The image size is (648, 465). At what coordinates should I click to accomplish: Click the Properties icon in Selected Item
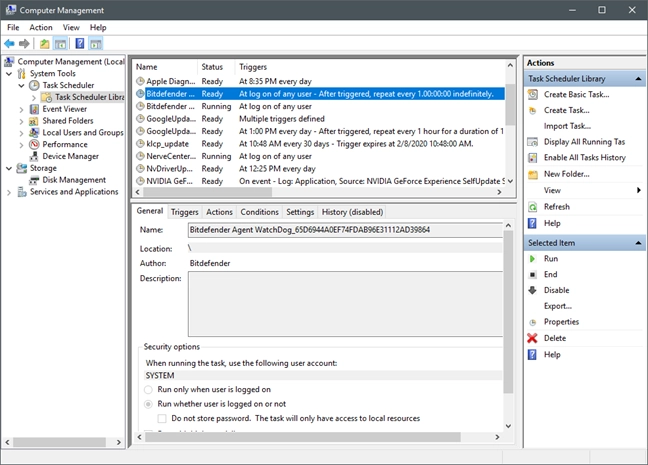click(x=533, y=322)
